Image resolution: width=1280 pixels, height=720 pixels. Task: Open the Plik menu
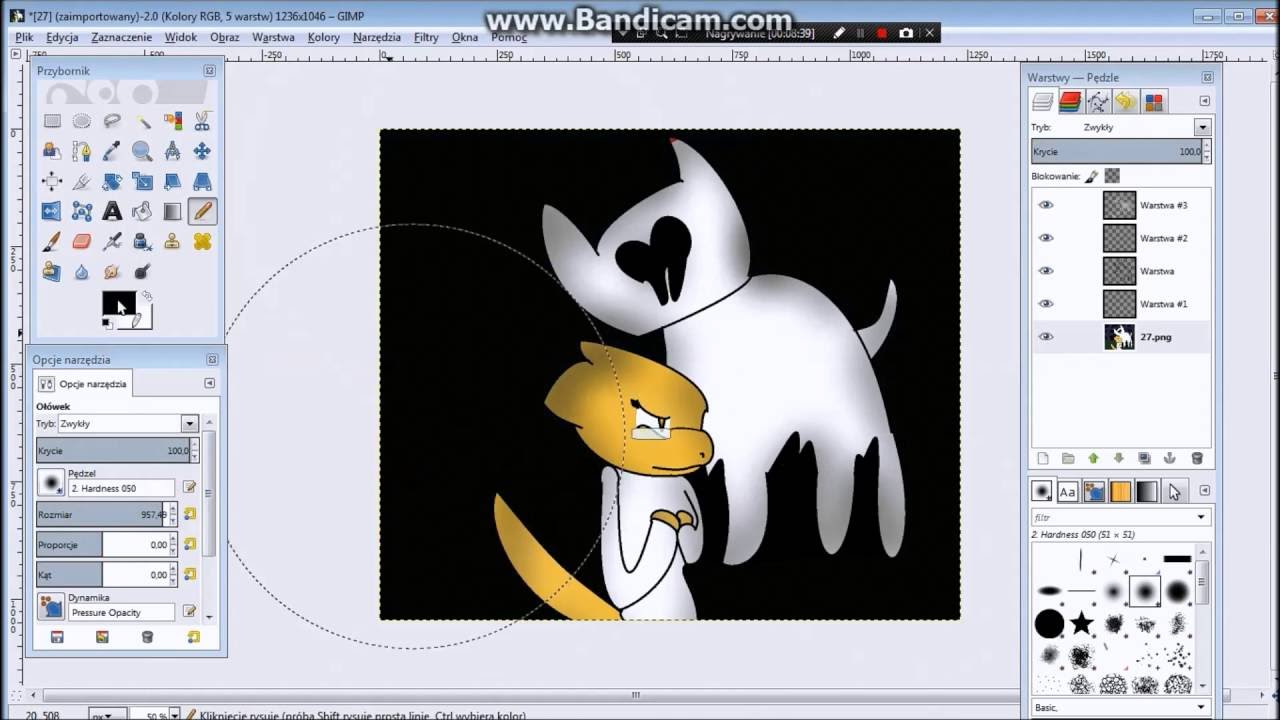[24, 37]
